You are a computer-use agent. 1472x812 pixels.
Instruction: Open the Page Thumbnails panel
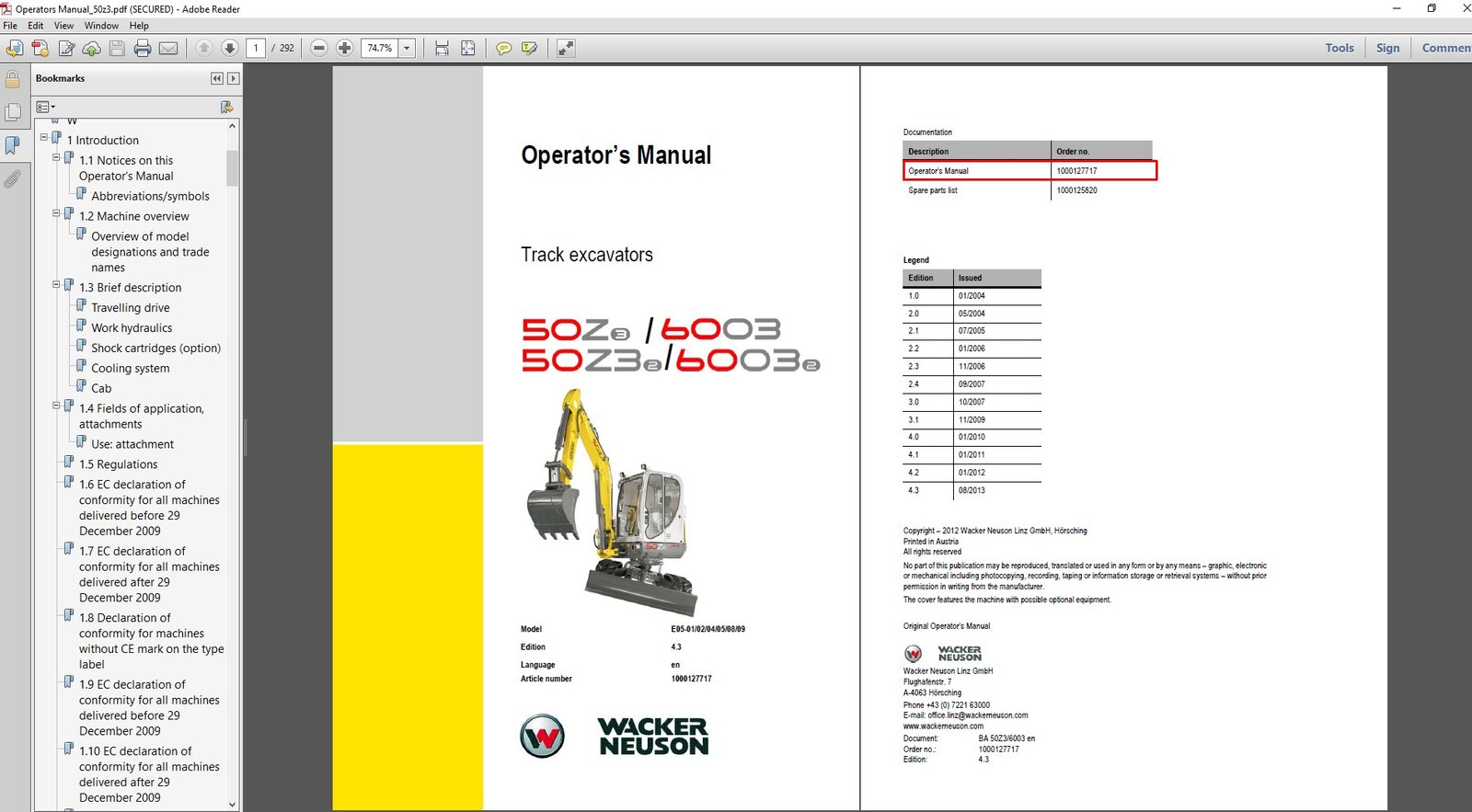pyautogui.click(x=12, y=112)
